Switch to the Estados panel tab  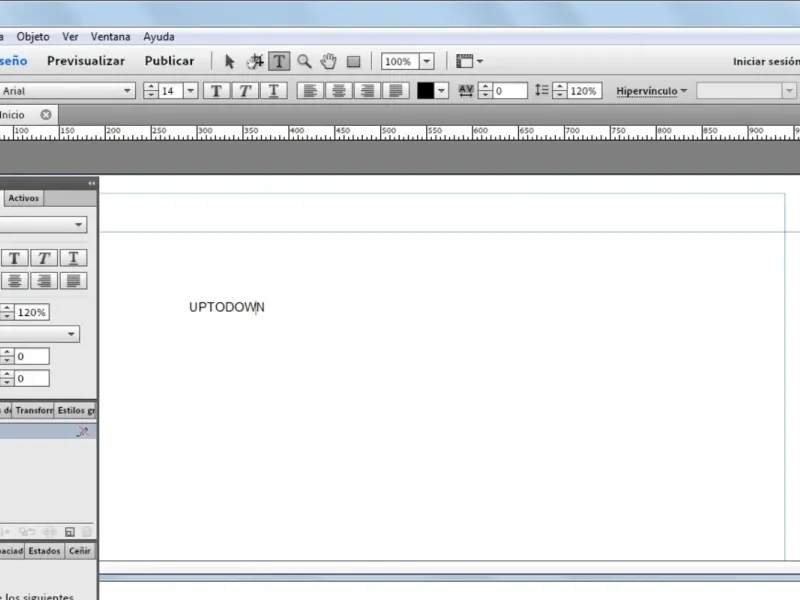coord(44,551)
